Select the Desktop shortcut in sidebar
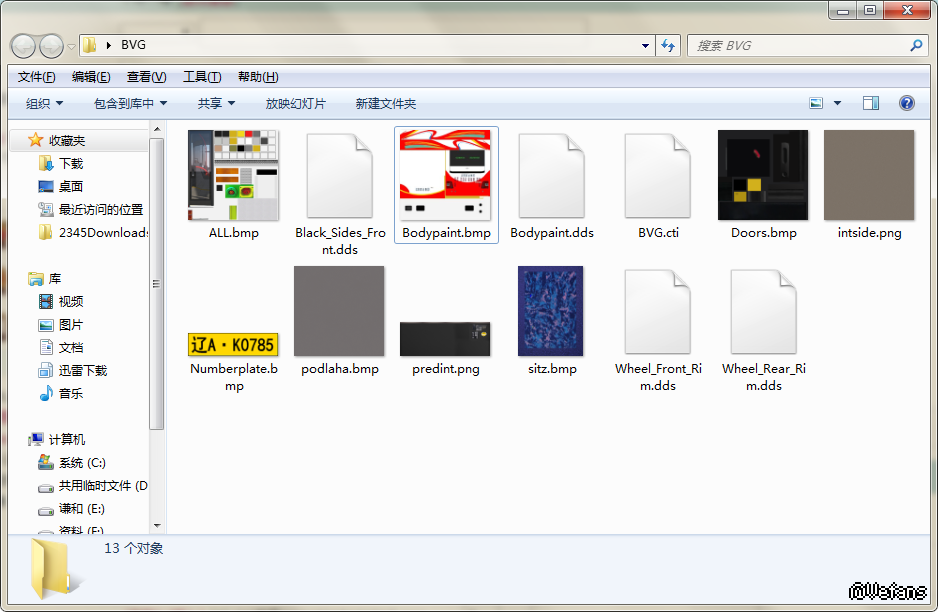This screenshot has height=612, width=938. click(70, 186)
